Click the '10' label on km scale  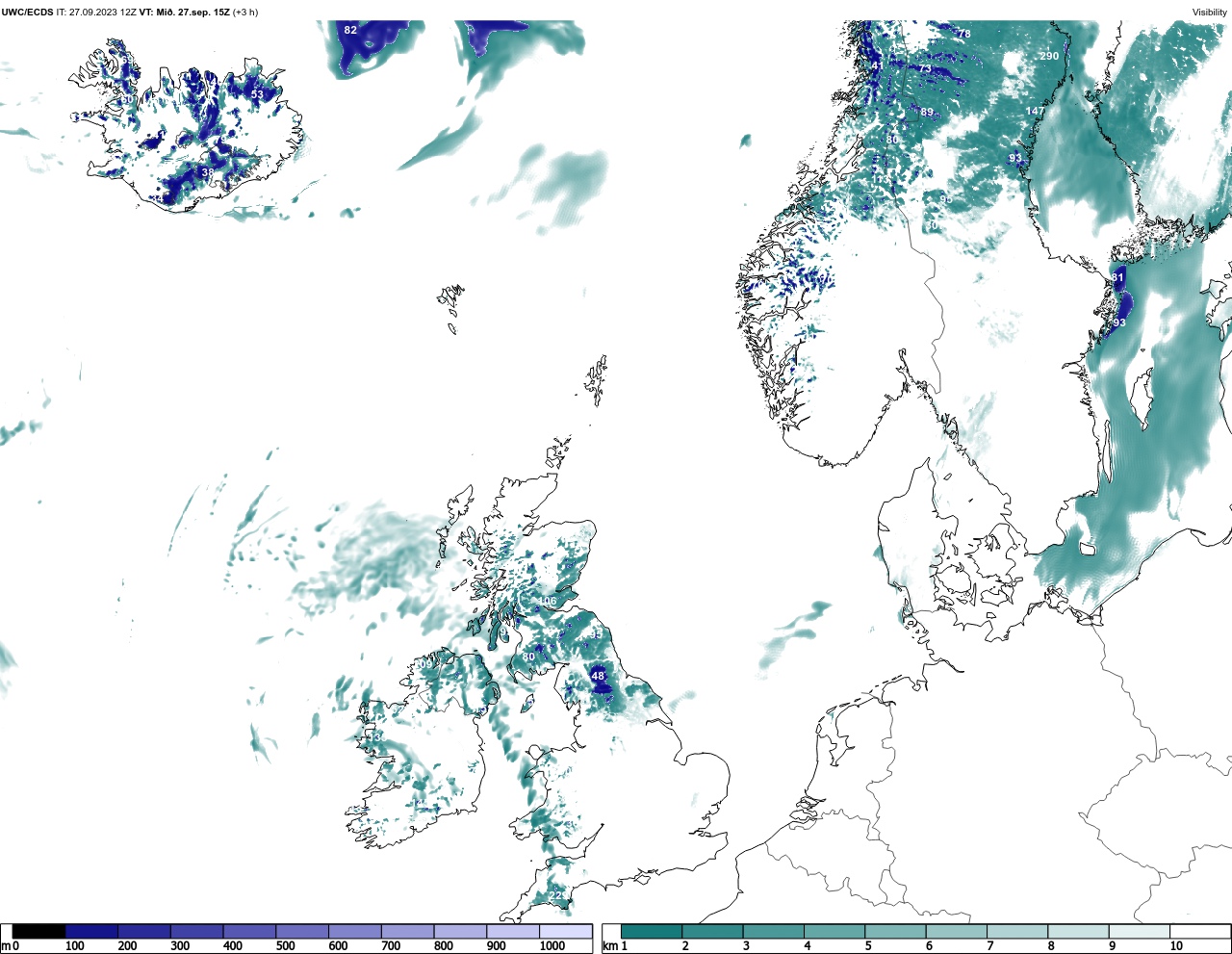pyautogui.click(x=1176, y=946)
